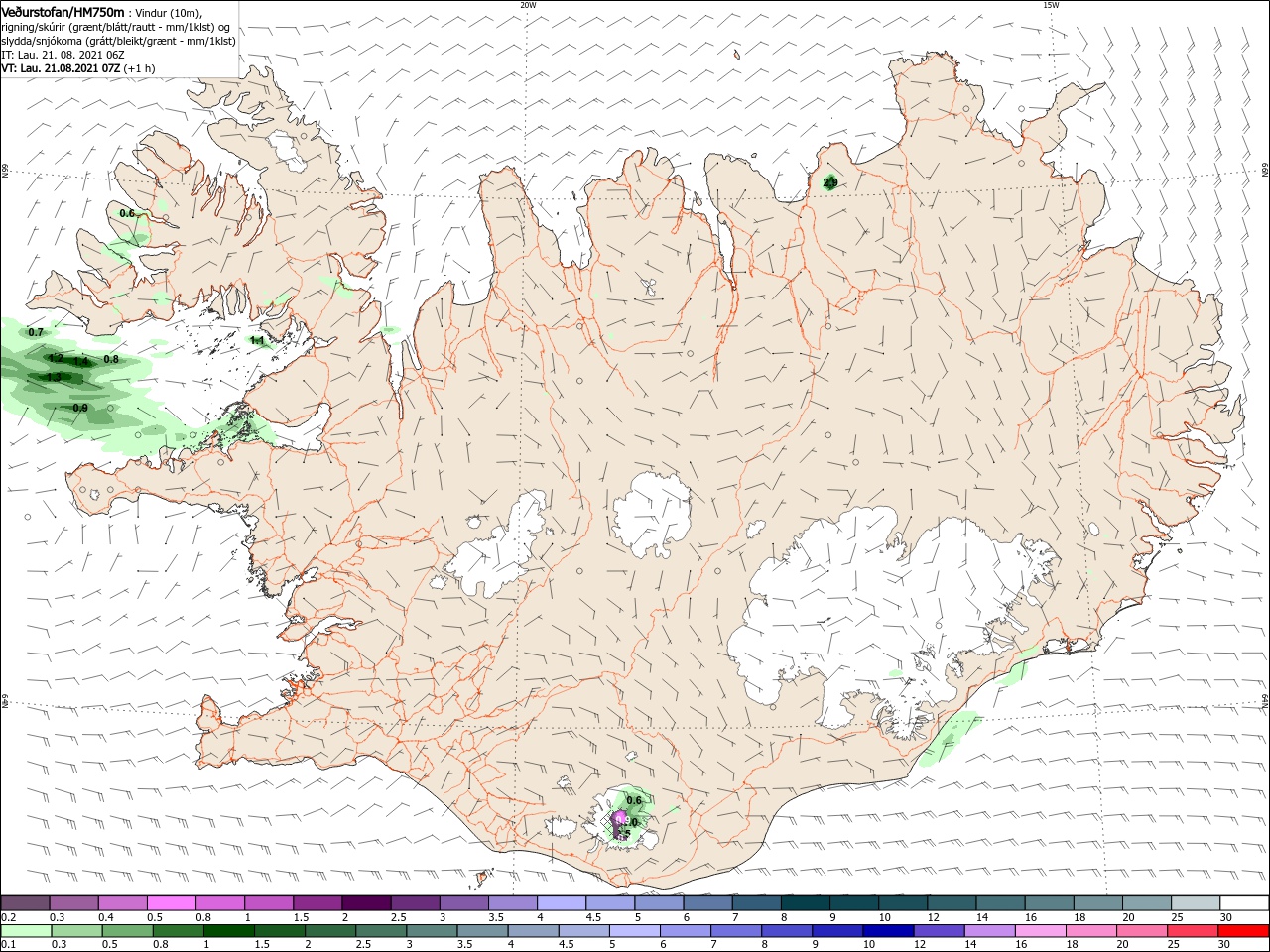Pick the bright pink swatch labeled 0.5 in snow legend

click(171, 902)
